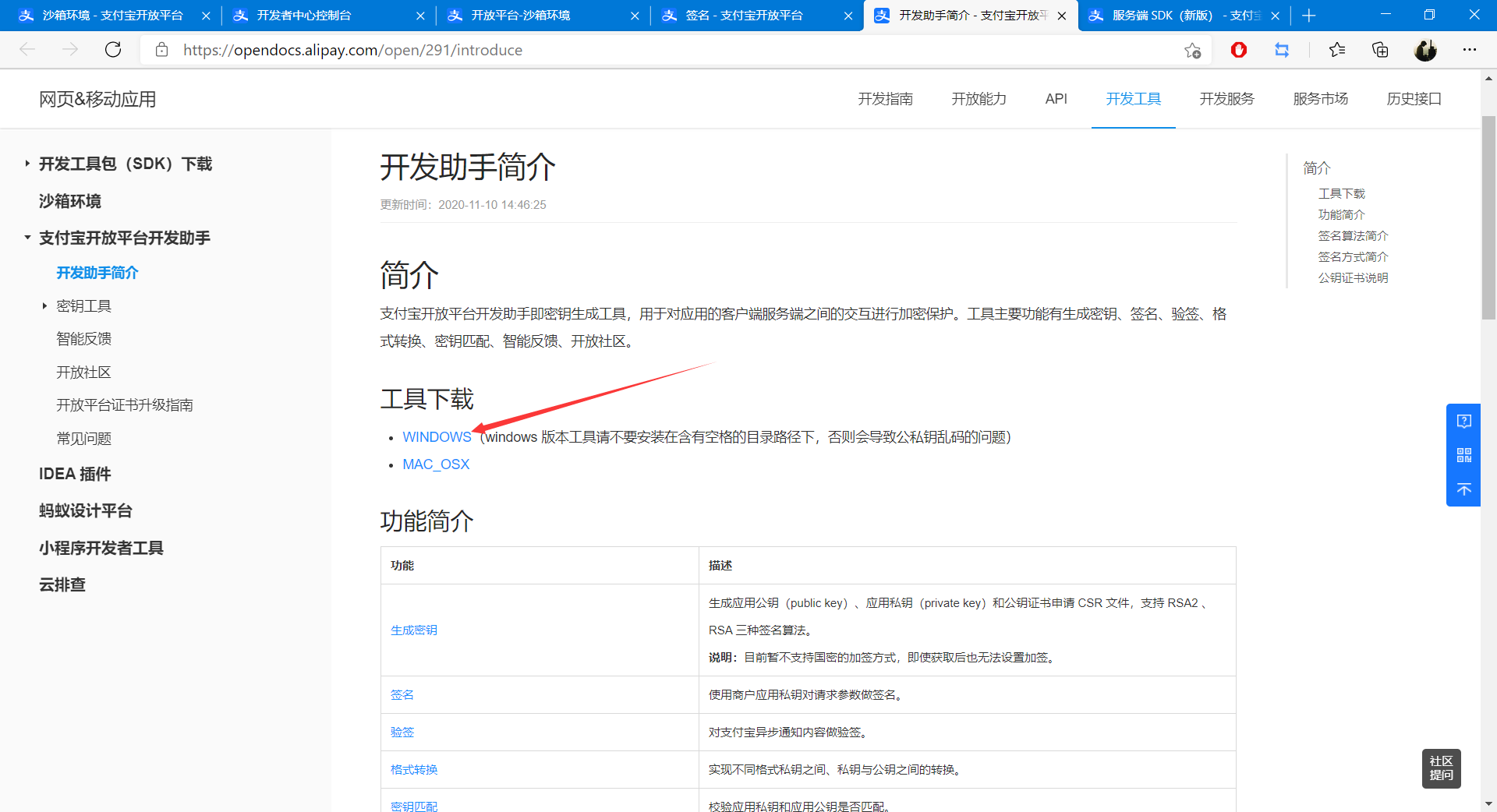Open the 开放能力 navigation item
Viewport: 1497px width, 812px height.
click(x=979, y=99)
